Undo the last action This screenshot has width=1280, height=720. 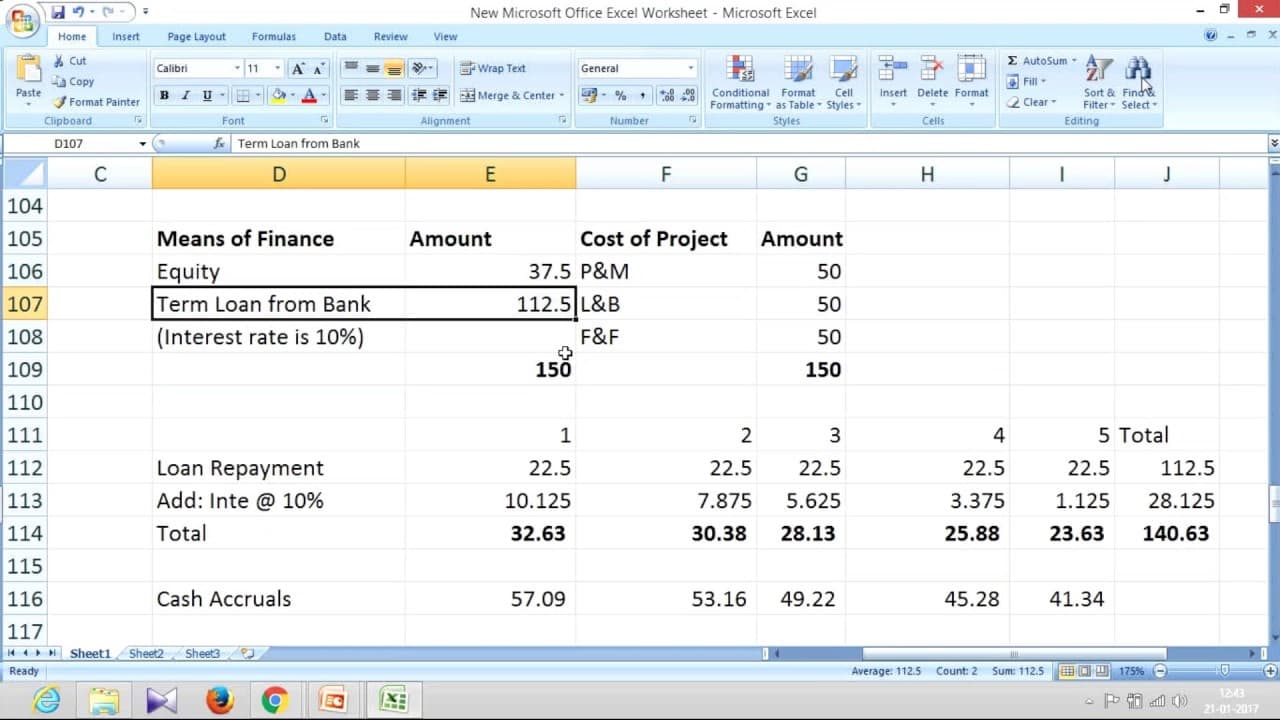[x=79, y=12]
